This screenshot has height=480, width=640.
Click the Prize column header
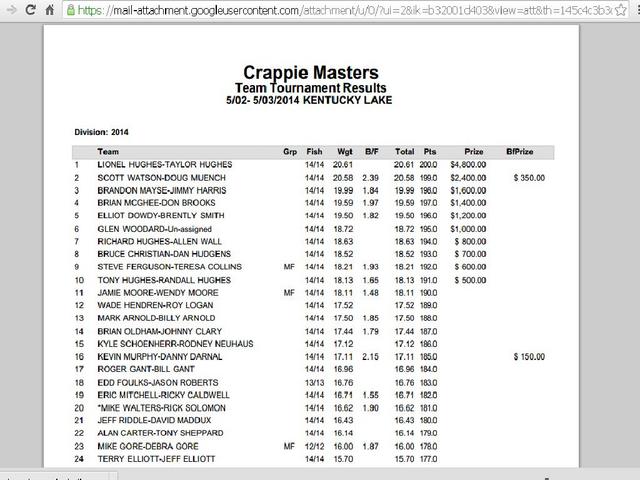tap(473, 151)
